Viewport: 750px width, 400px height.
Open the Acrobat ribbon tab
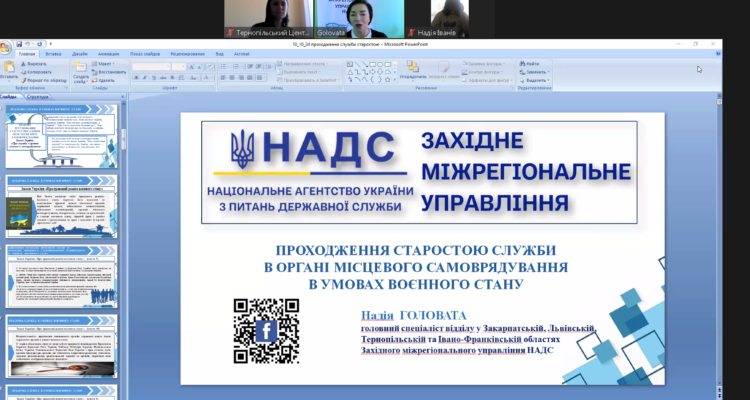242,54
